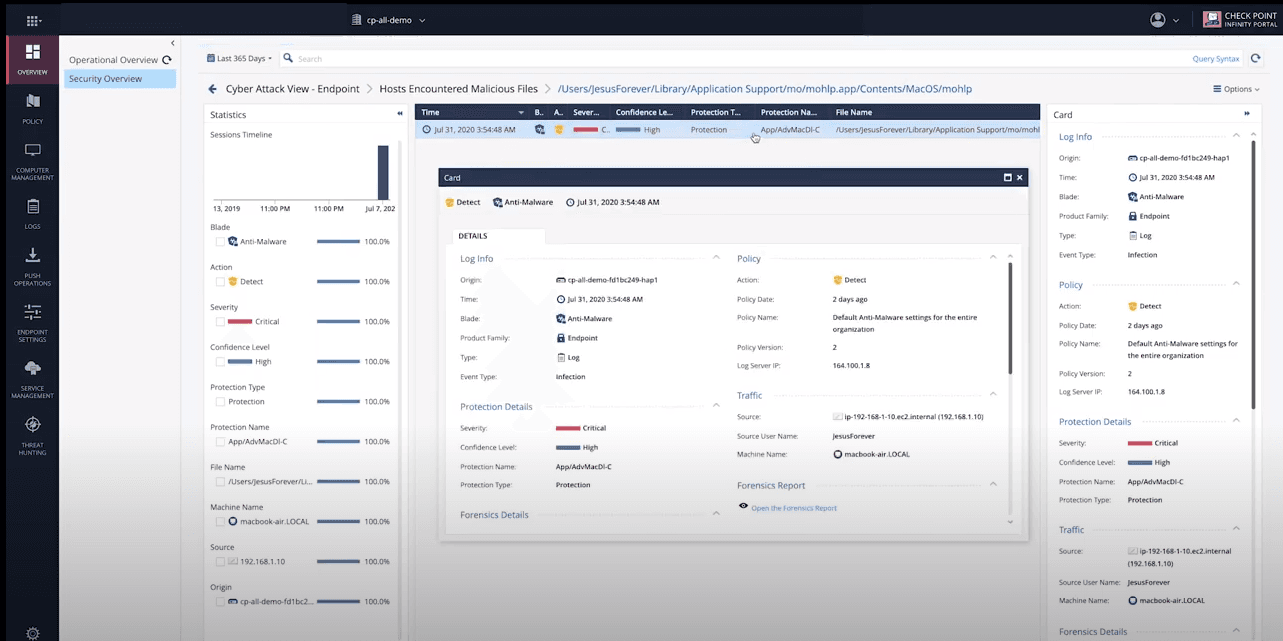Viewport: 1283px width, 641px height.
Task: Open Service Management in sidebar
Action: tap(32, 378)
